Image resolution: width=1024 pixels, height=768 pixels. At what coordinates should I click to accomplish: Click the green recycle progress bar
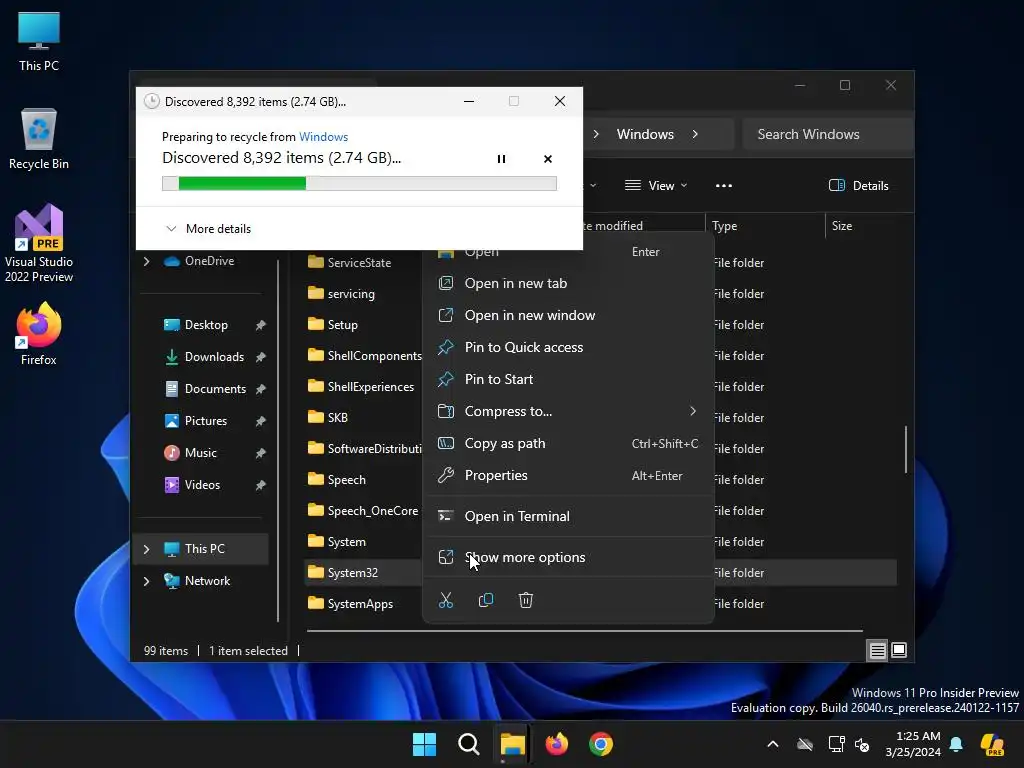359,184
